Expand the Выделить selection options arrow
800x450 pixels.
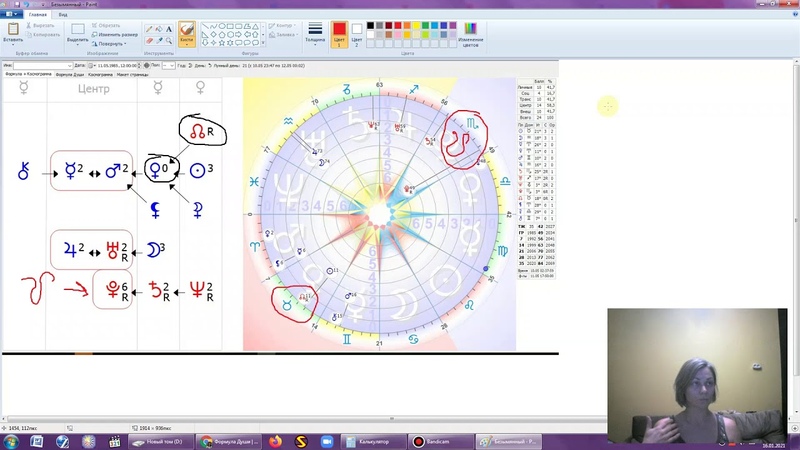click(78, 44)
